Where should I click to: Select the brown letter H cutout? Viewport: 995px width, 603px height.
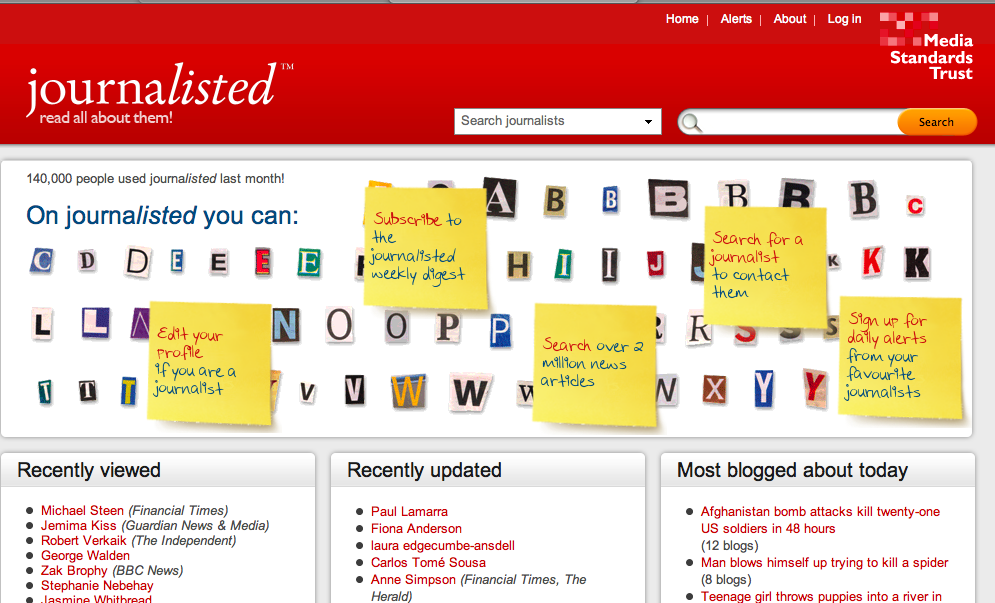click(x=518, y=265)
